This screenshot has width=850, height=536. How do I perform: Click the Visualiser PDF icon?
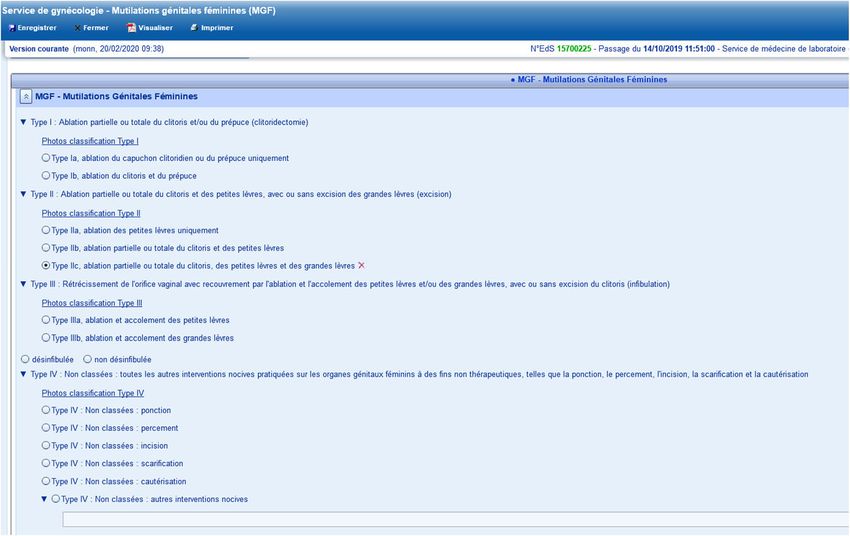[131, 28]
